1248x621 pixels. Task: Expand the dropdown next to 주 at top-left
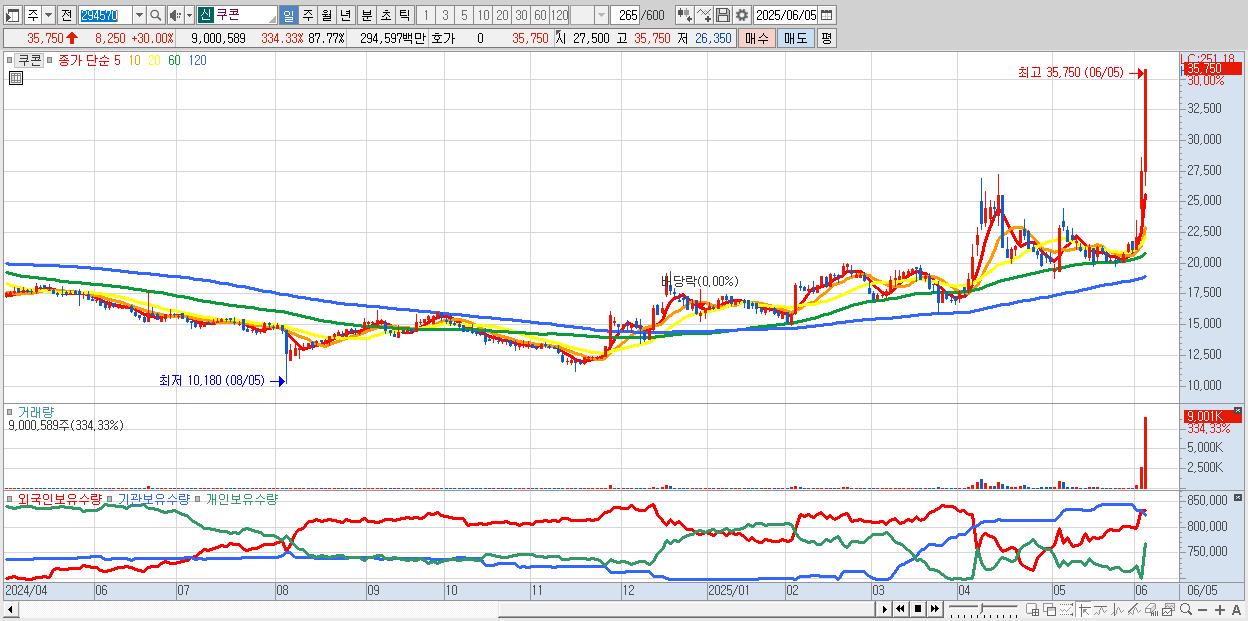48,15
